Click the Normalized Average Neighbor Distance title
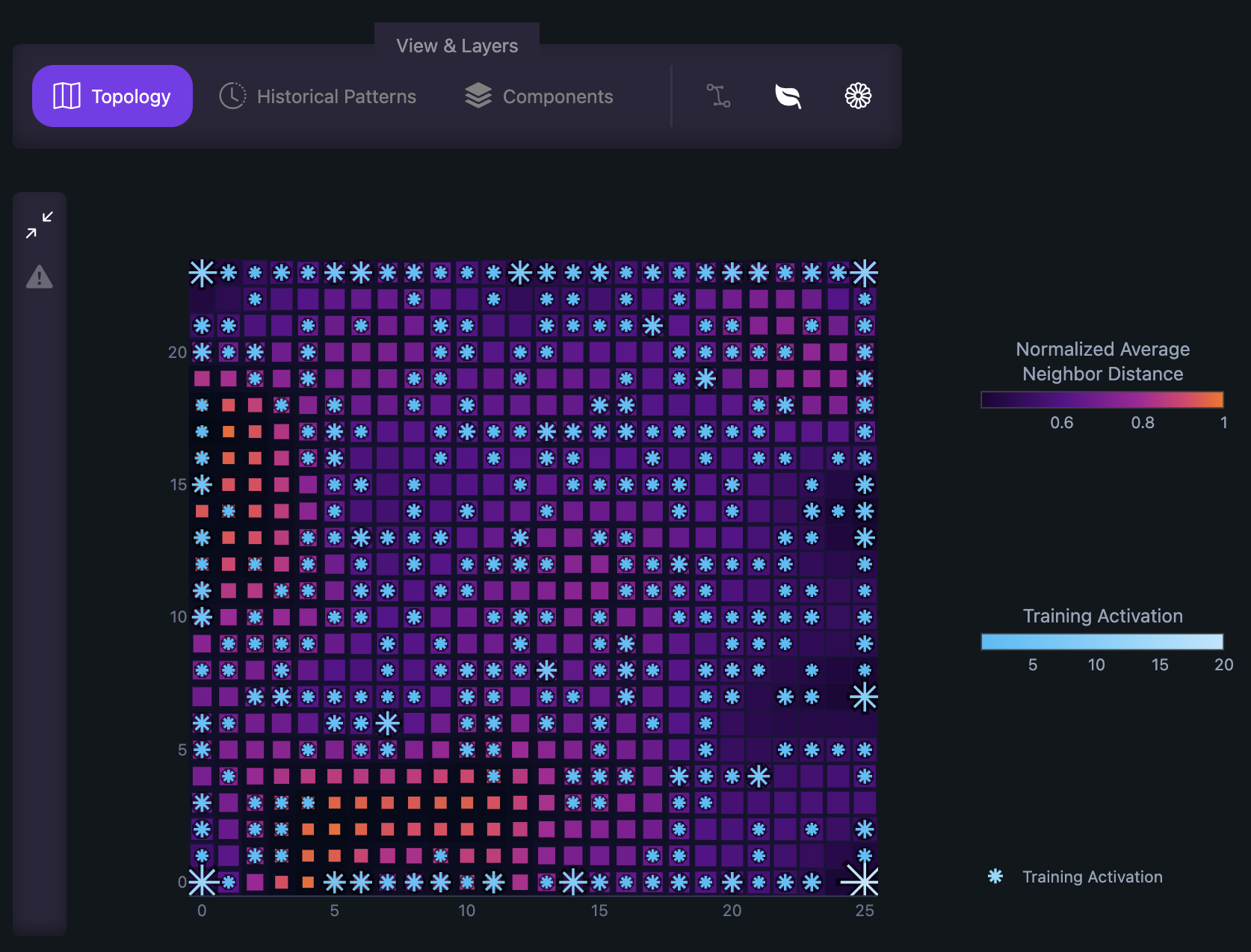Screen dimensions: 1251x952 pyautogui.click(x=1102, y=362)
